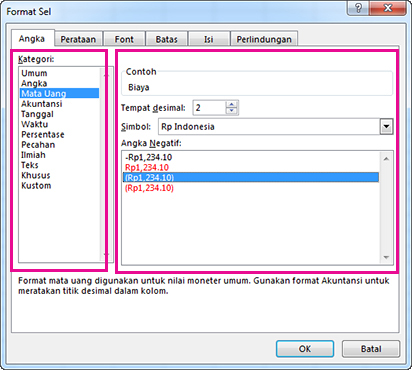The width and height of the screenshot is (412, 370).
Task: Select the Teks category
Action: (x=59, y=165)
